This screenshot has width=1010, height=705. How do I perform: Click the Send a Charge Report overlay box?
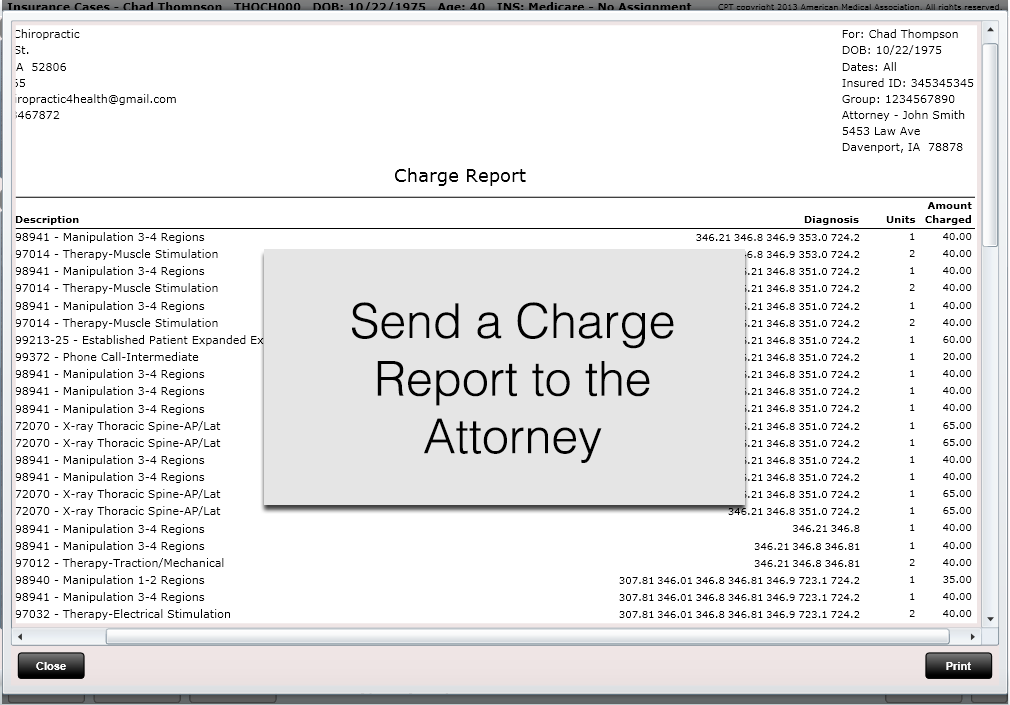click(502, 377)
